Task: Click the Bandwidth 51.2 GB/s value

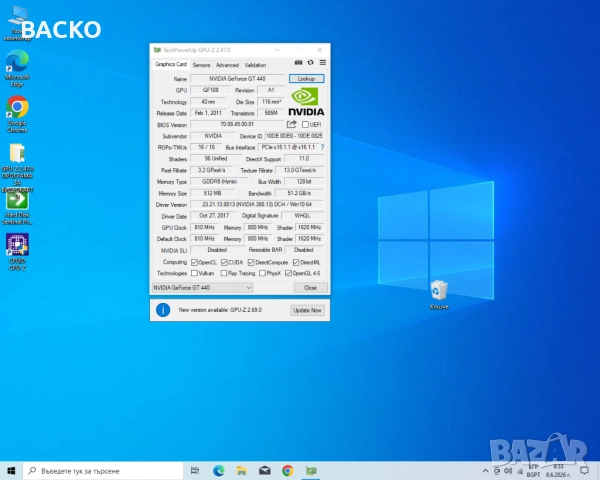Action: click(x=299, y=193)
